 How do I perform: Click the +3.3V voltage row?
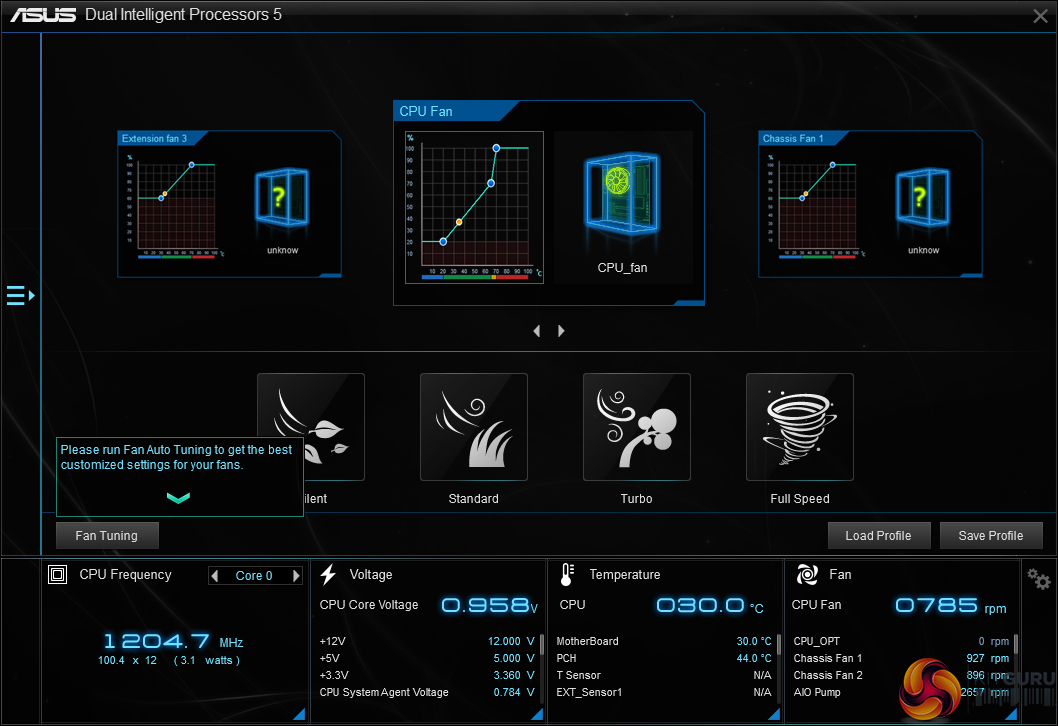[x=427, y=675]
